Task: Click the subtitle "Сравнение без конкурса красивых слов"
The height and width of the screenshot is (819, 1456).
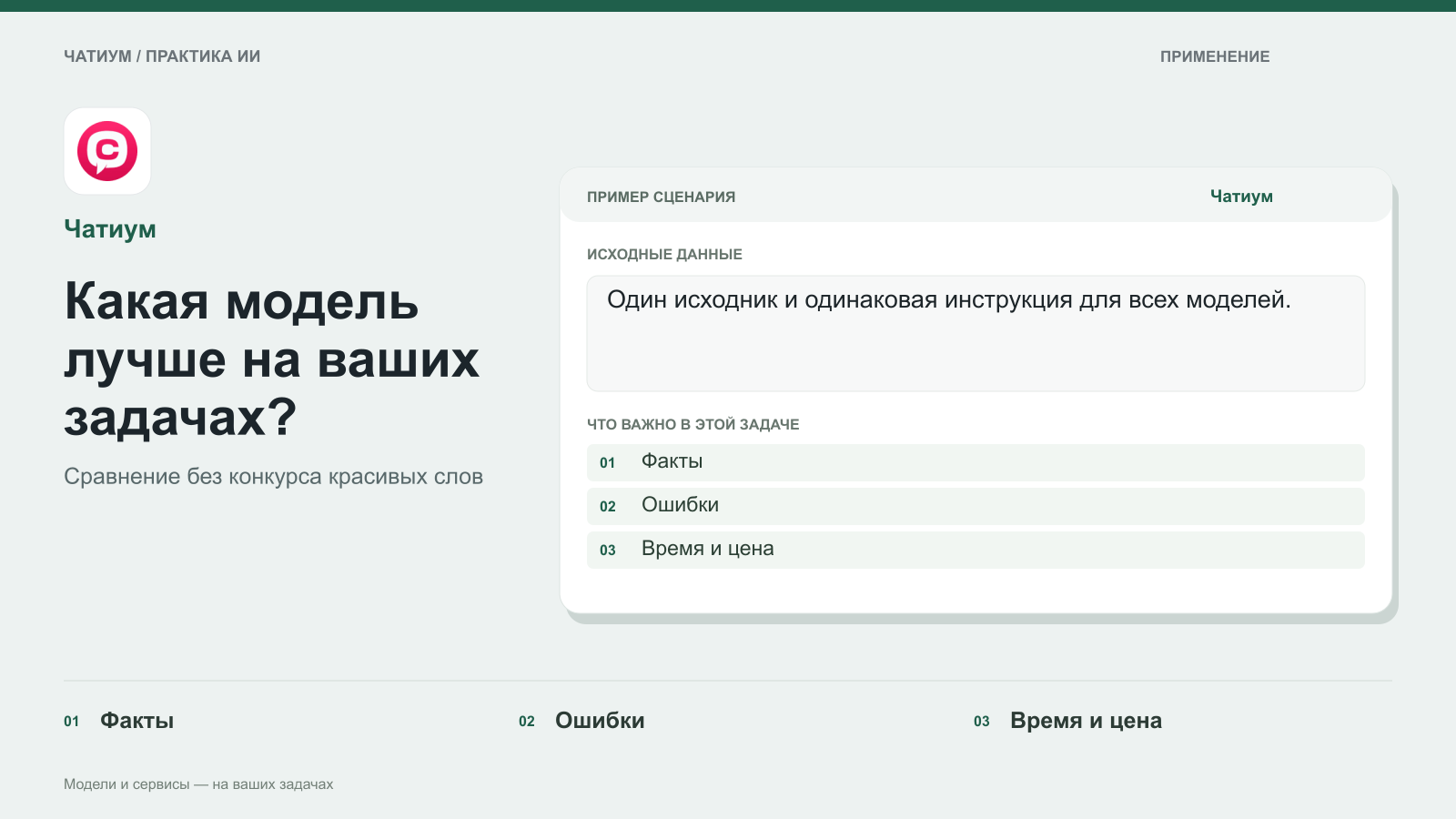Action: [x=273, y=477]
